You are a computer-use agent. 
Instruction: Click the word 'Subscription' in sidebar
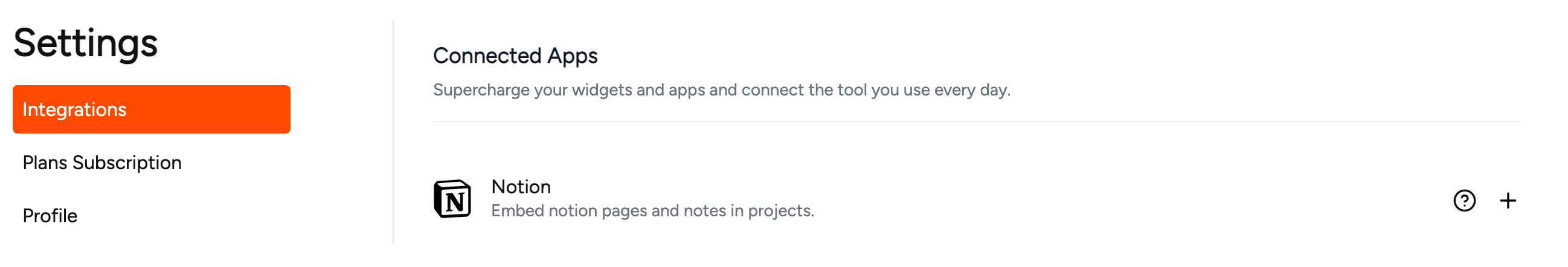pos(127,162)
